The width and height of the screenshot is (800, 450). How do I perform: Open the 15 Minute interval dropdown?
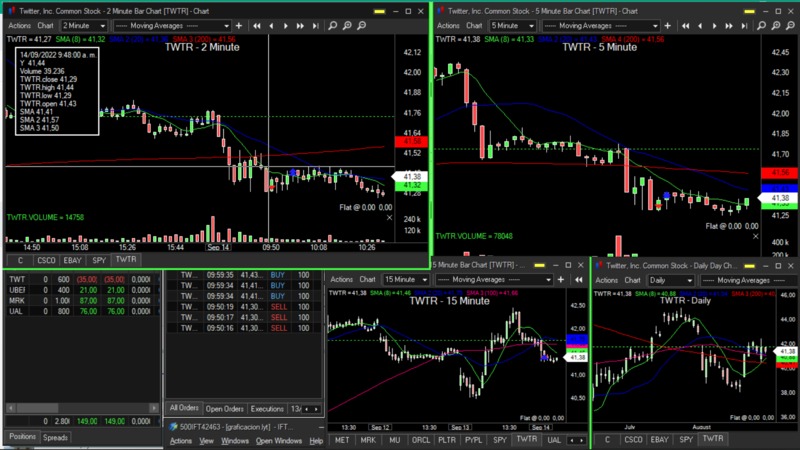(x=406, y=280)
